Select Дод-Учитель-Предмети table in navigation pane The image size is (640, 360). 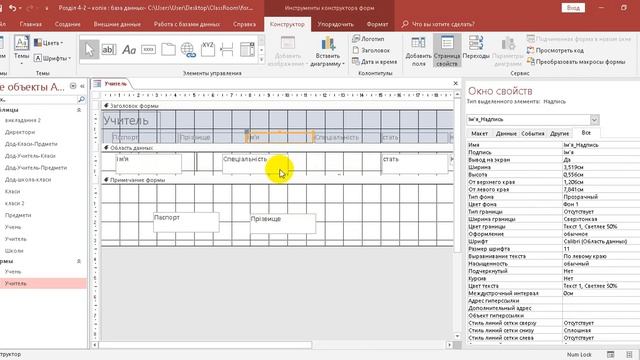[36, 168]
